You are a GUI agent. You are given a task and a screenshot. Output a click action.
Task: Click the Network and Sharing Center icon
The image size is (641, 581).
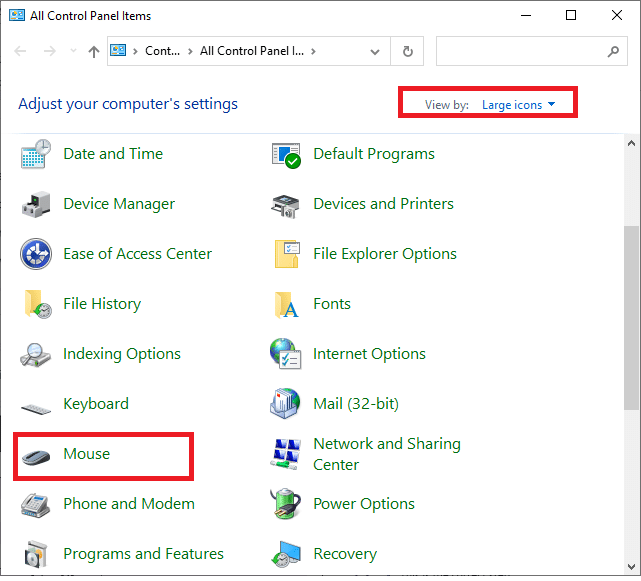(x=286, y=455)
